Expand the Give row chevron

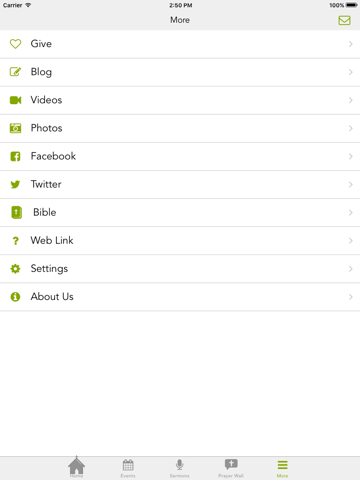(350, 44)
